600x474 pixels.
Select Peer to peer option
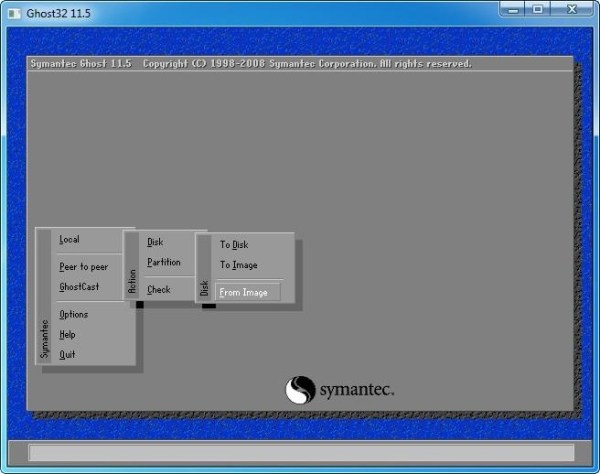pyautogui.click(x=83, y=267)
